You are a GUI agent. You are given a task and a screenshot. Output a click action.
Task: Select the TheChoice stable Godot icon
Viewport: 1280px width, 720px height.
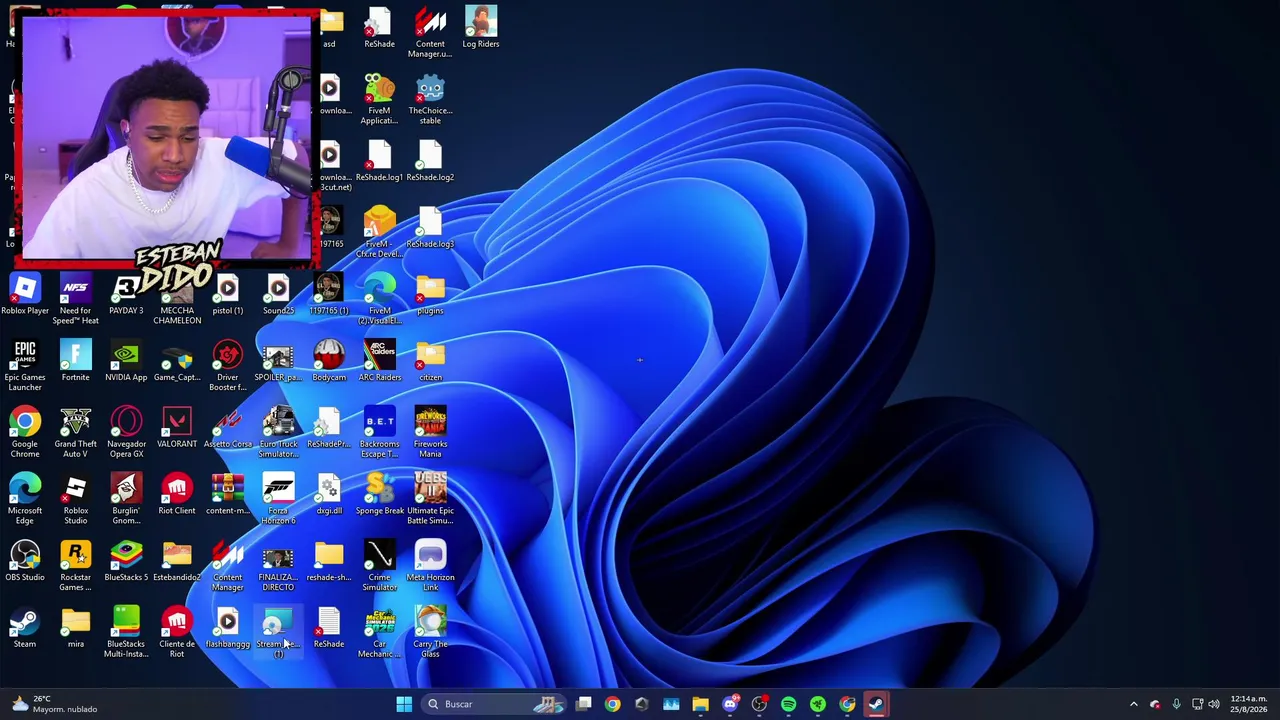click(430, 99)
